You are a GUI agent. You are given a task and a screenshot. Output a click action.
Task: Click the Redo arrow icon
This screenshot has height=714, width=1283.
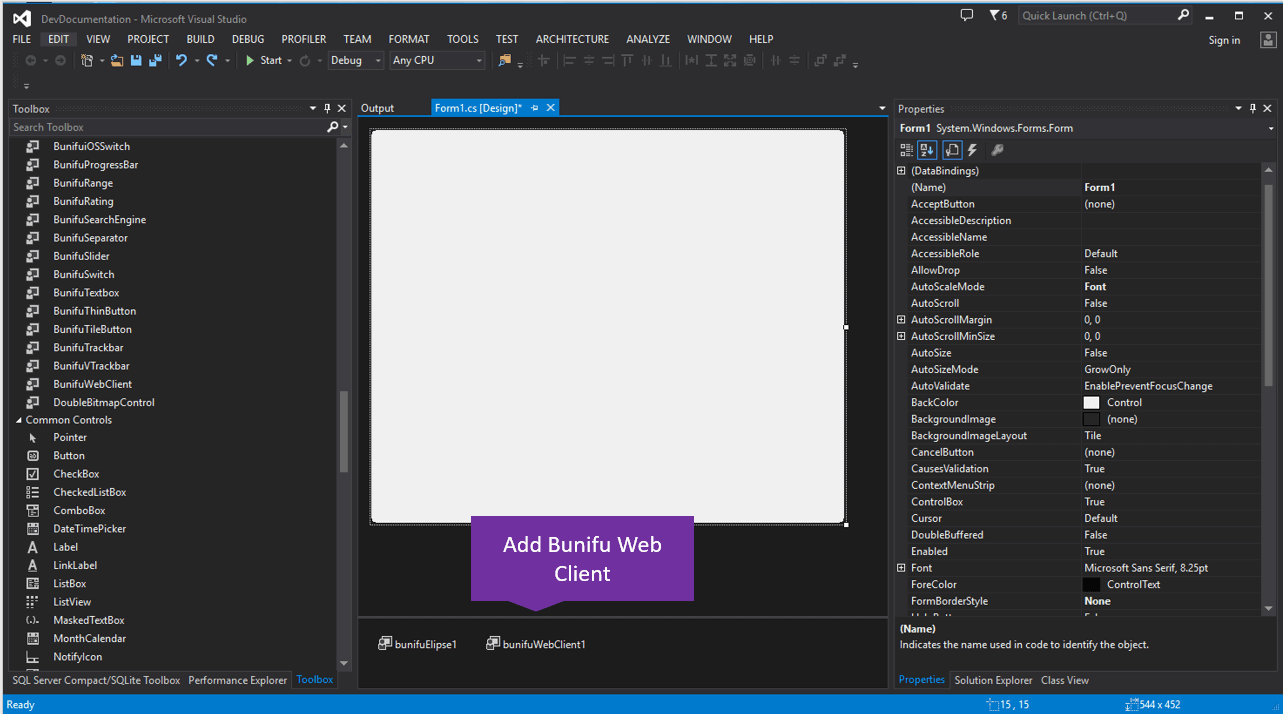pyautogui.click(x=212, y=60)
